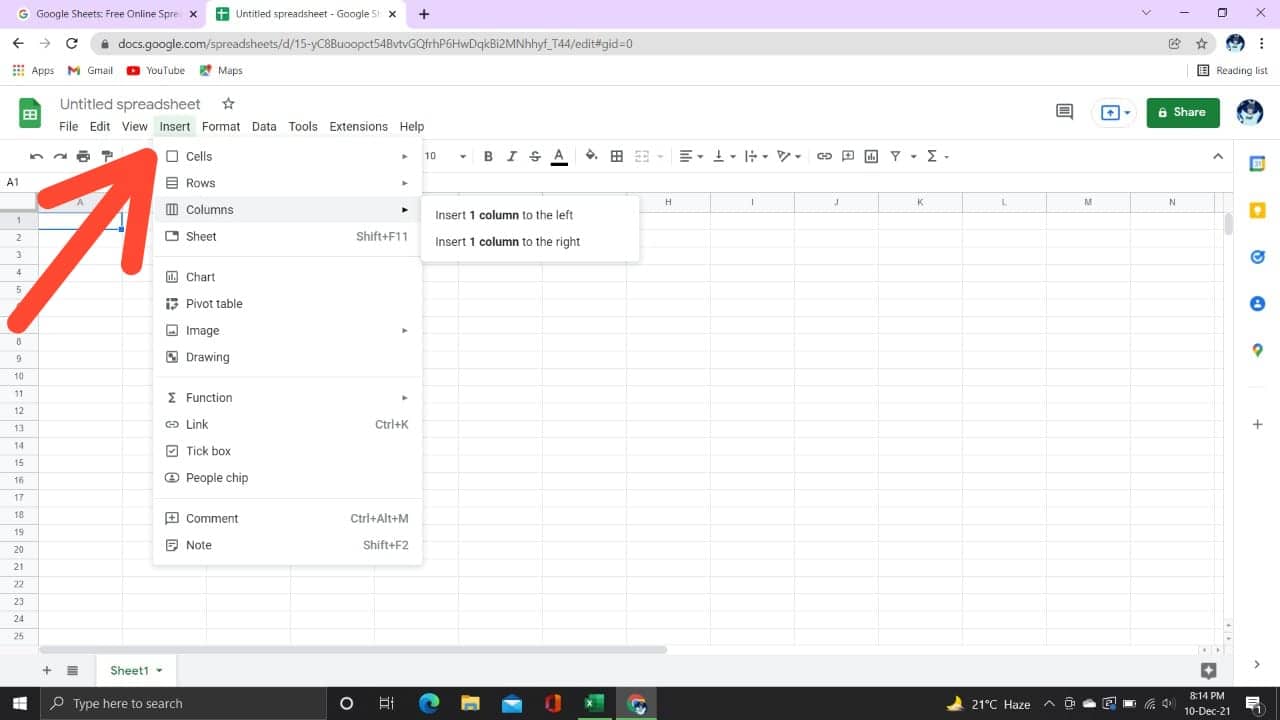Click the Gmail bookmark
Viewport: 1280px width, 720px height.
(90, 70)
